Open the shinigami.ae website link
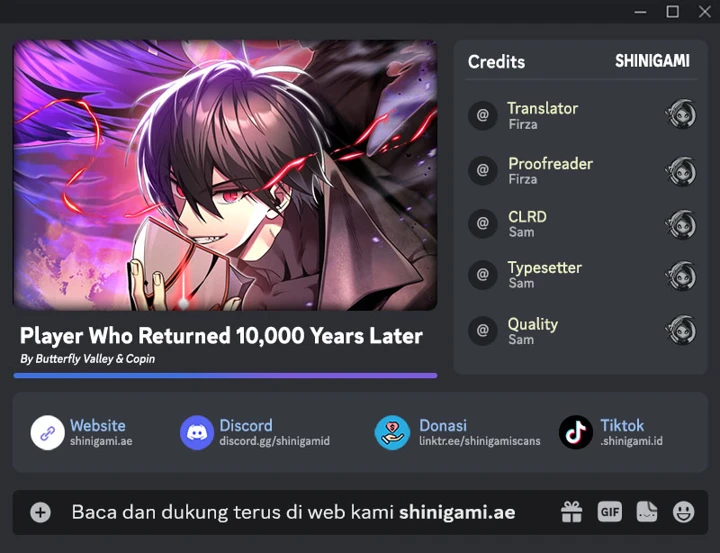Image resolution: width=720 pixels, height=553 pixels. 101,441
